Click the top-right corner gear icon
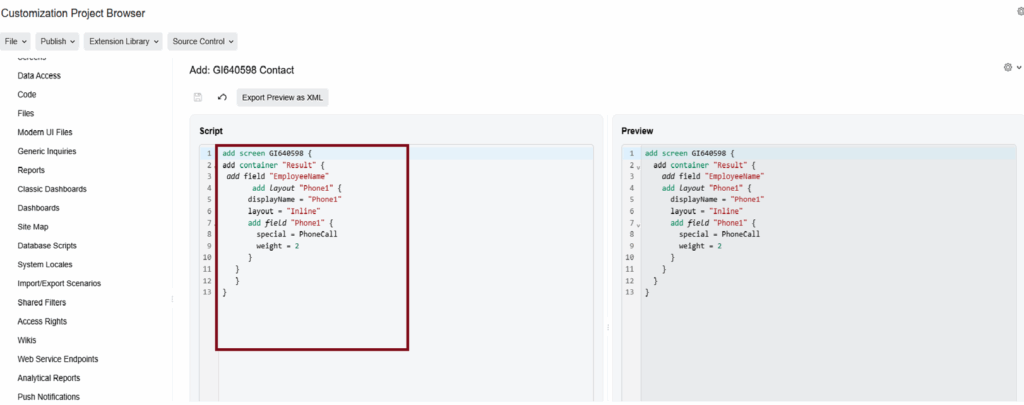This screenshot has width=1024, height=405. coord(1019,11)
